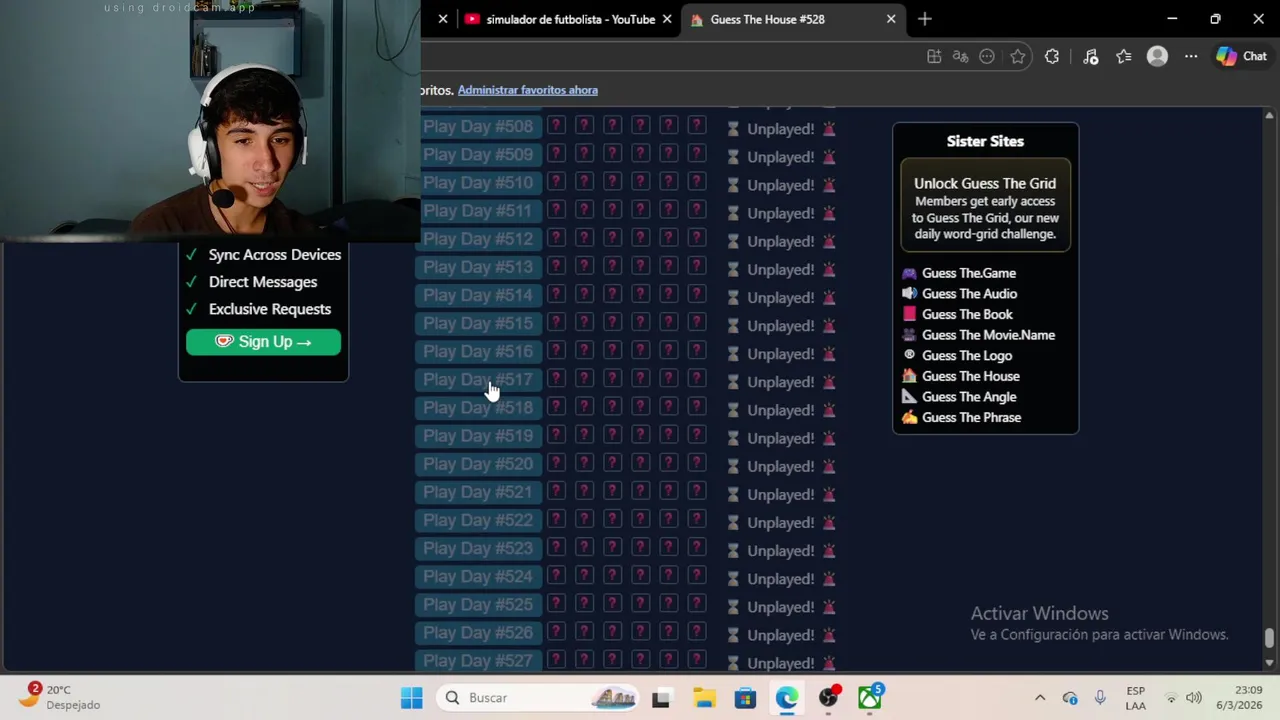Click the microphone tray icon

point(1100,698)
